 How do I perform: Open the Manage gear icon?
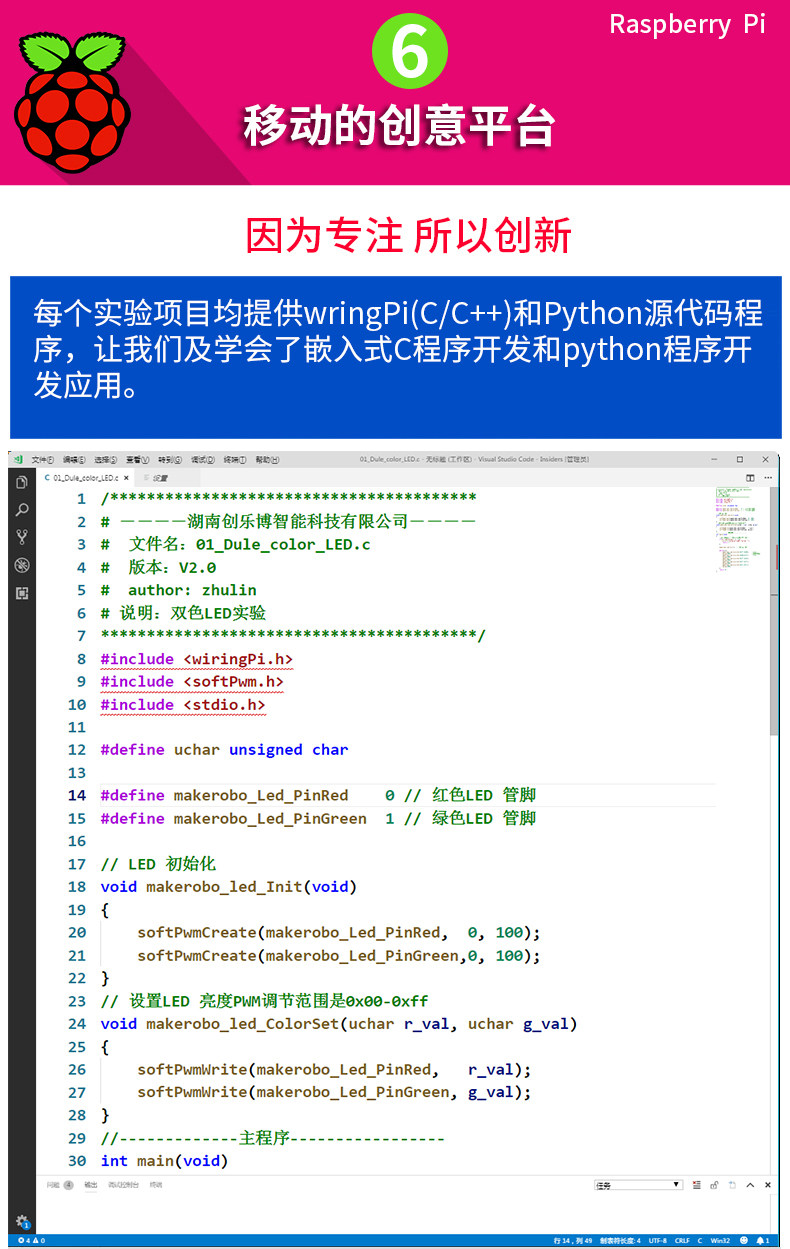[x=22, y=1222]
